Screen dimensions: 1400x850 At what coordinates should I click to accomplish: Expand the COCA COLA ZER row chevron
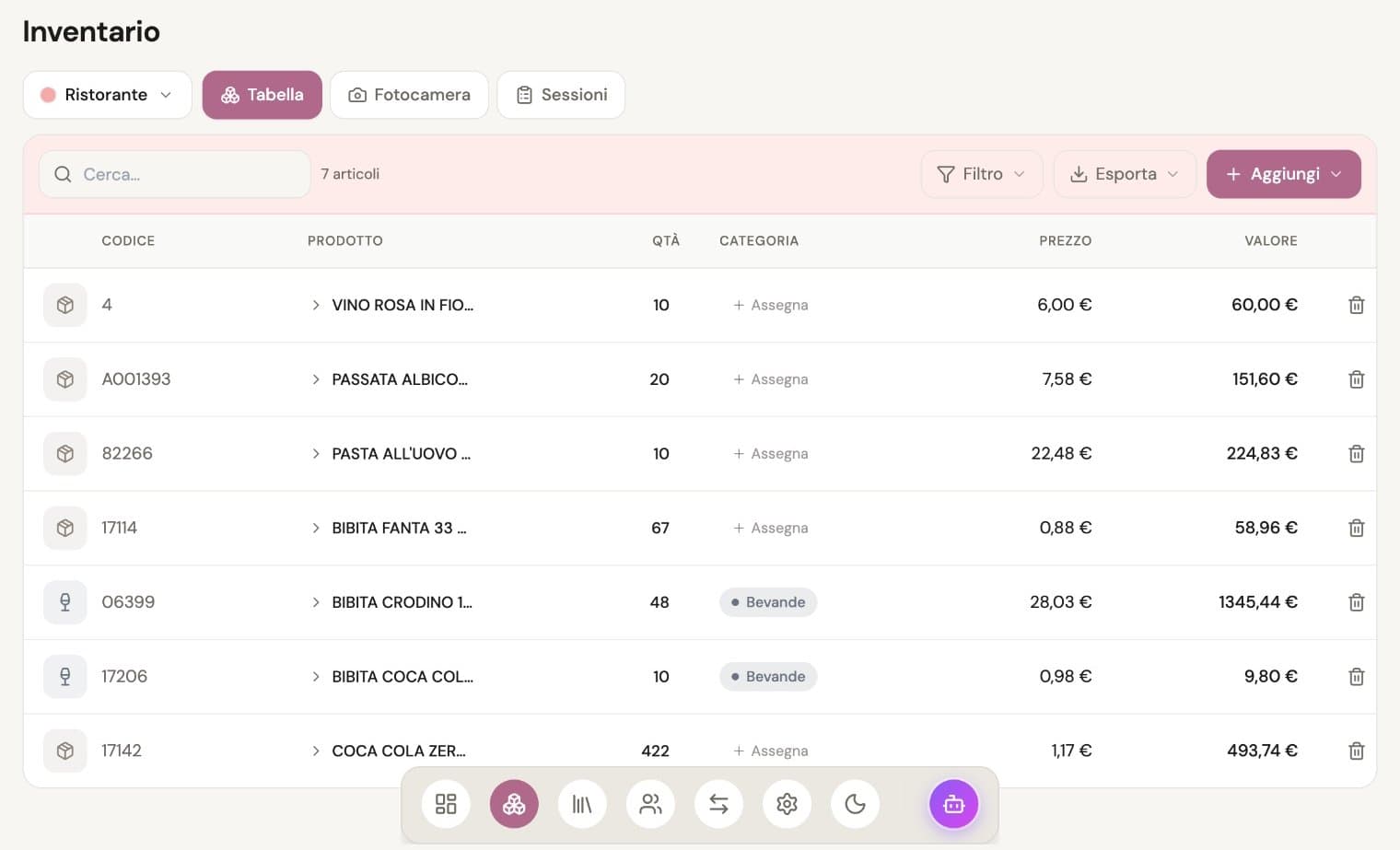click(315, 751)
